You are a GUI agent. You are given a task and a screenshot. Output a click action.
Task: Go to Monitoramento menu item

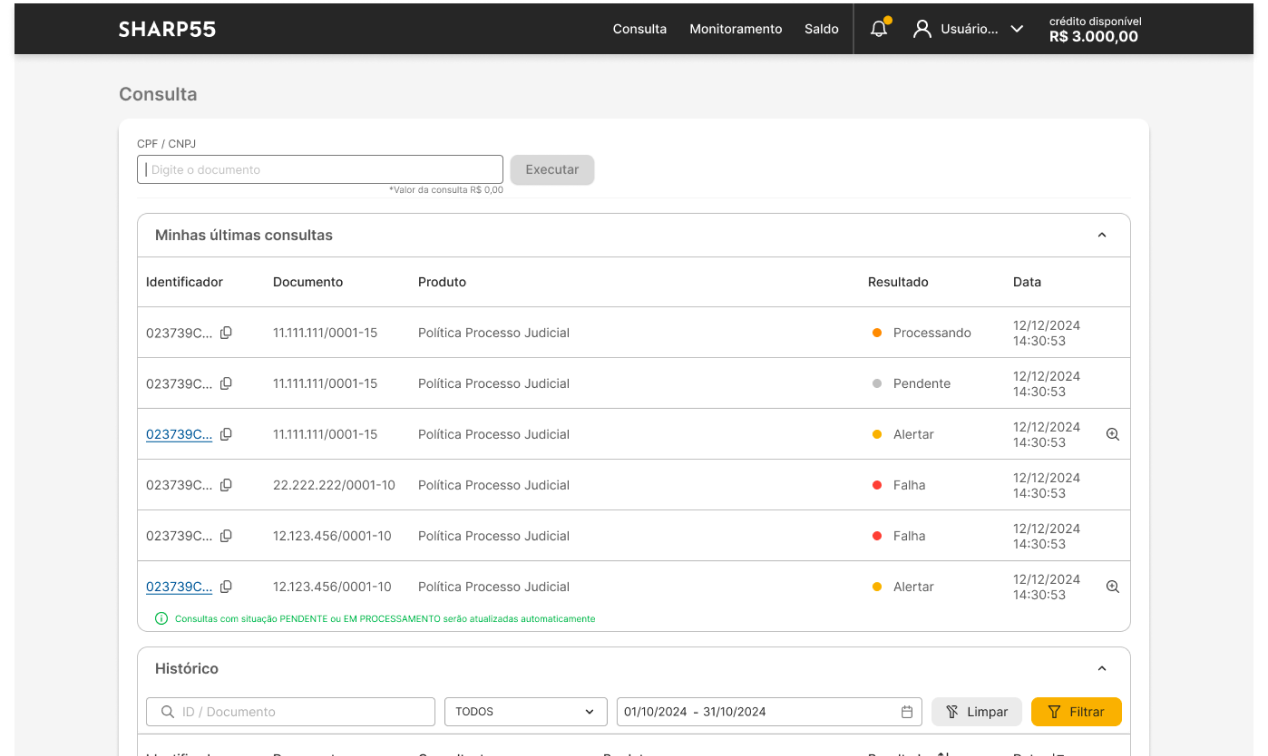735,29
